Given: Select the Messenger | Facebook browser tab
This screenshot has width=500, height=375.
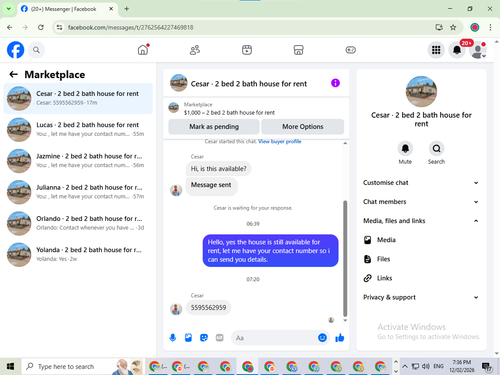Looking at the screenshot, I should coord(67,9).
